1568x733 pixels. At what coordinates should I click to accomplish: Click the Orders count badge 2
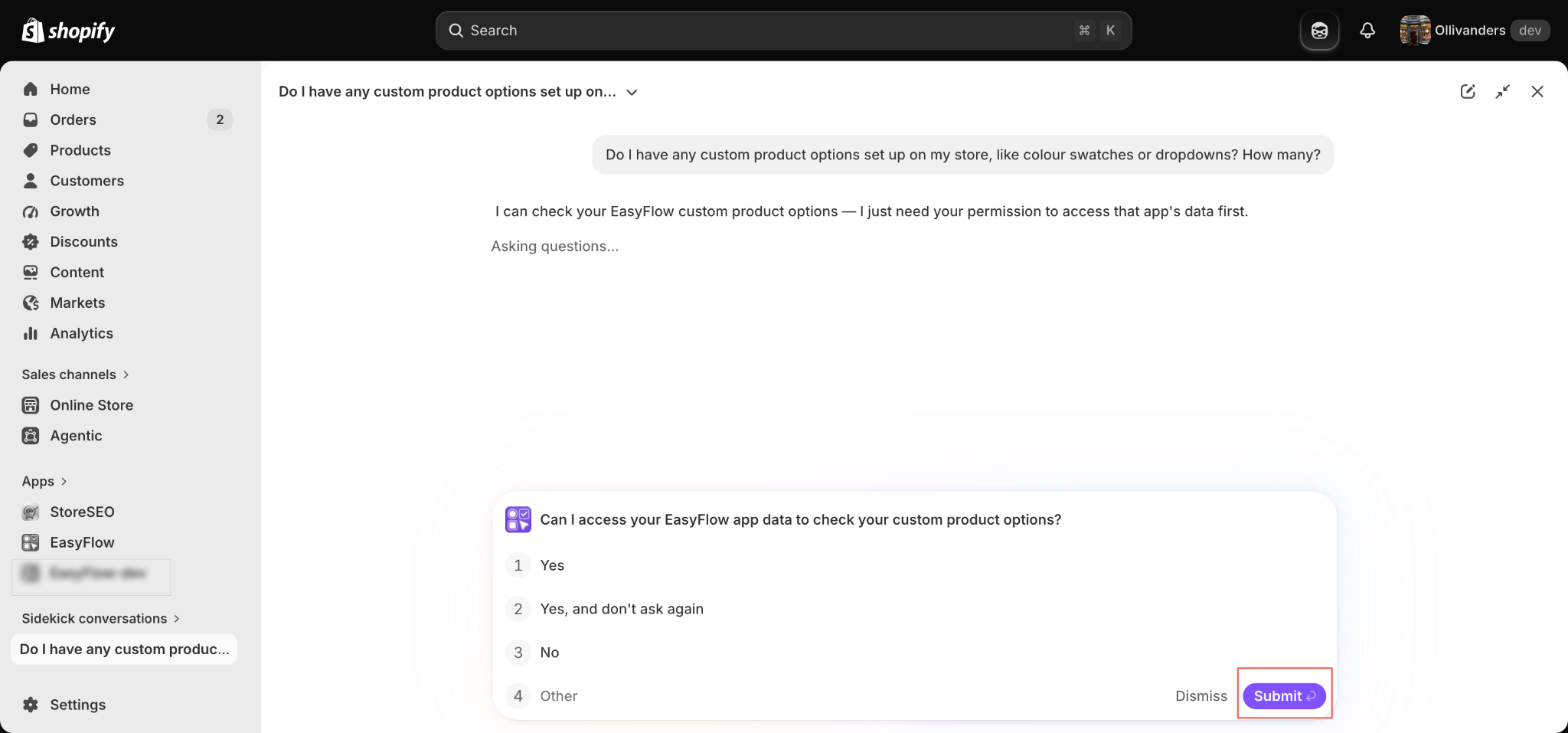[x=220, y=119]
